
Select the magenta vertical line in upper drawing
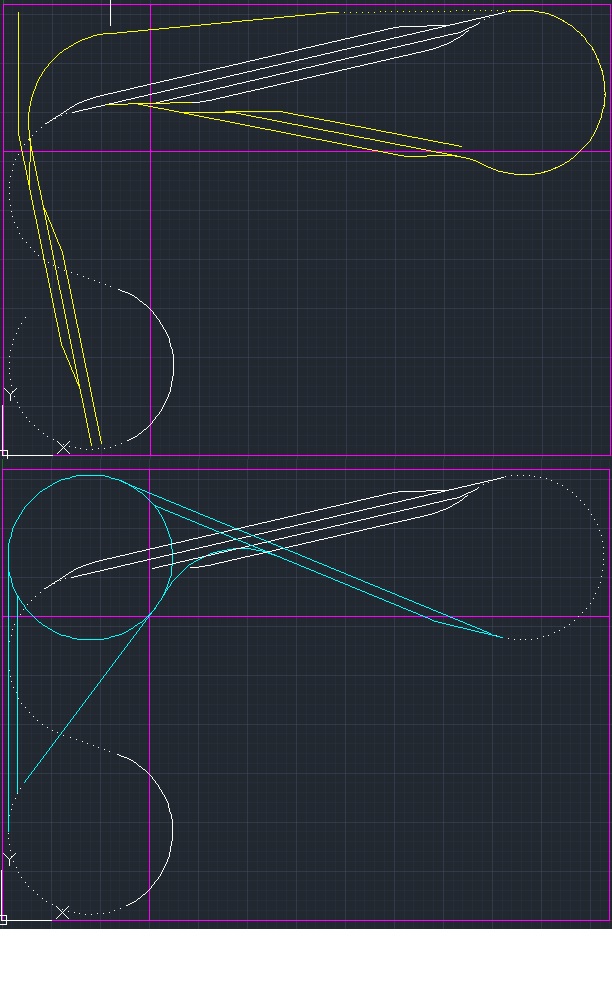click(150, 300)
